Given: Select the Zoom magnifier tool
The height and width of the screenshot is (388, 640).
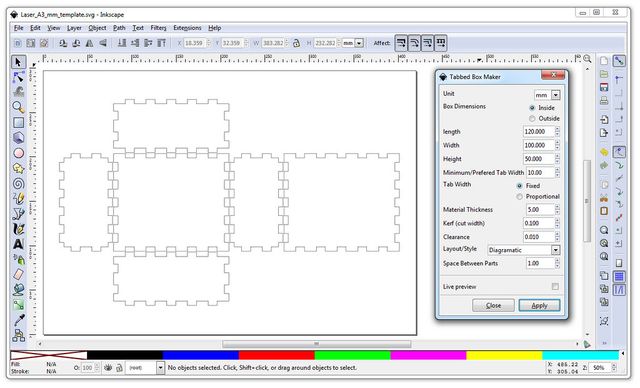Looking at the screenshot, I should click(18, 107).
